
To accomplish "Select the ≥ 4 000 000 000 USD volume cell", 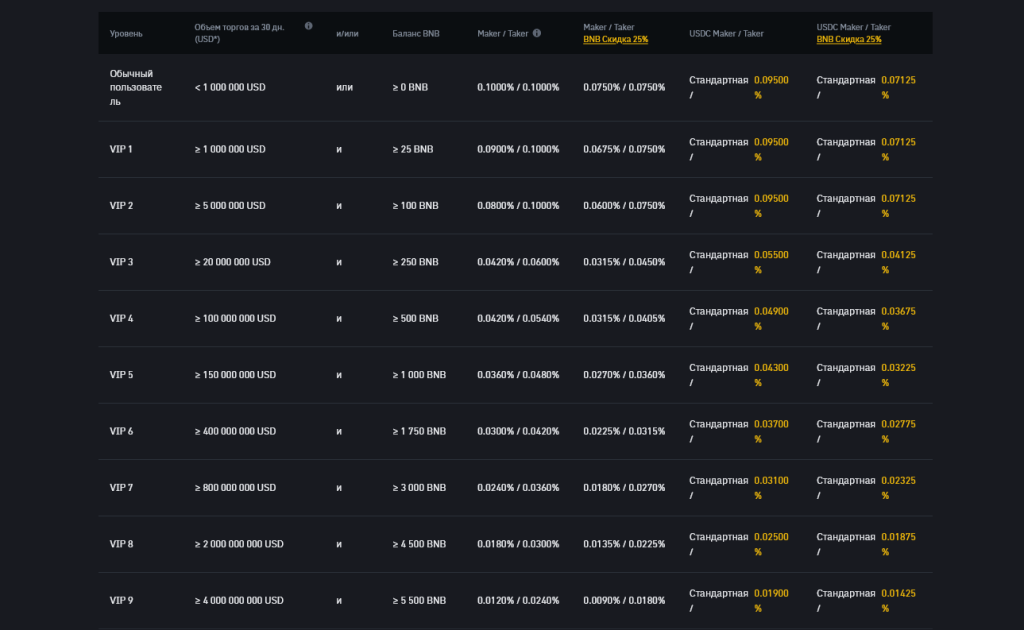I will (239, 600).
